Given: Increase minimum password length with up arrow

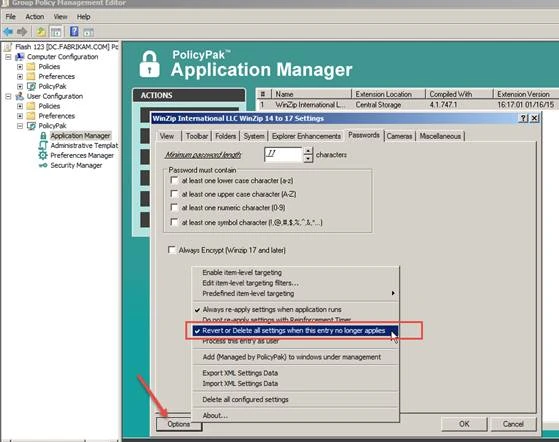Looking at the screenshot, I should [308, 150].
